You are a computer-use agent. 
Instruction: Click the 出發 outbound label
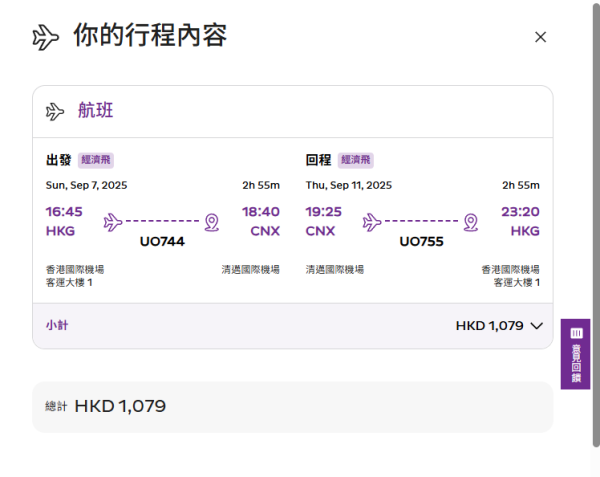coord(59,160)
